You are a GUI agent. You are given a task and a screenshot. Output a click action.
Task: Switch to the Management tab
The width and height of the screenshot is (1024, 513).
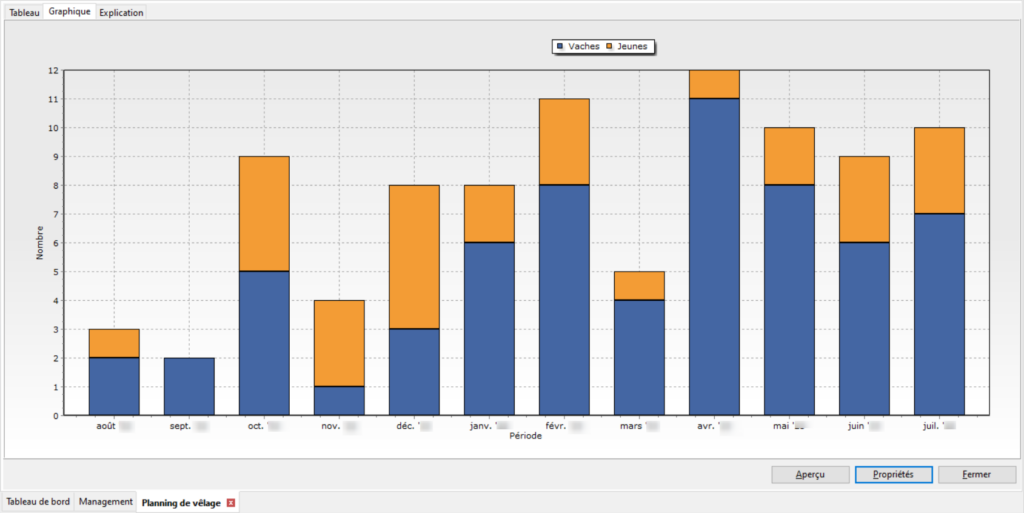pyautogui.click(x=106, y=502)
